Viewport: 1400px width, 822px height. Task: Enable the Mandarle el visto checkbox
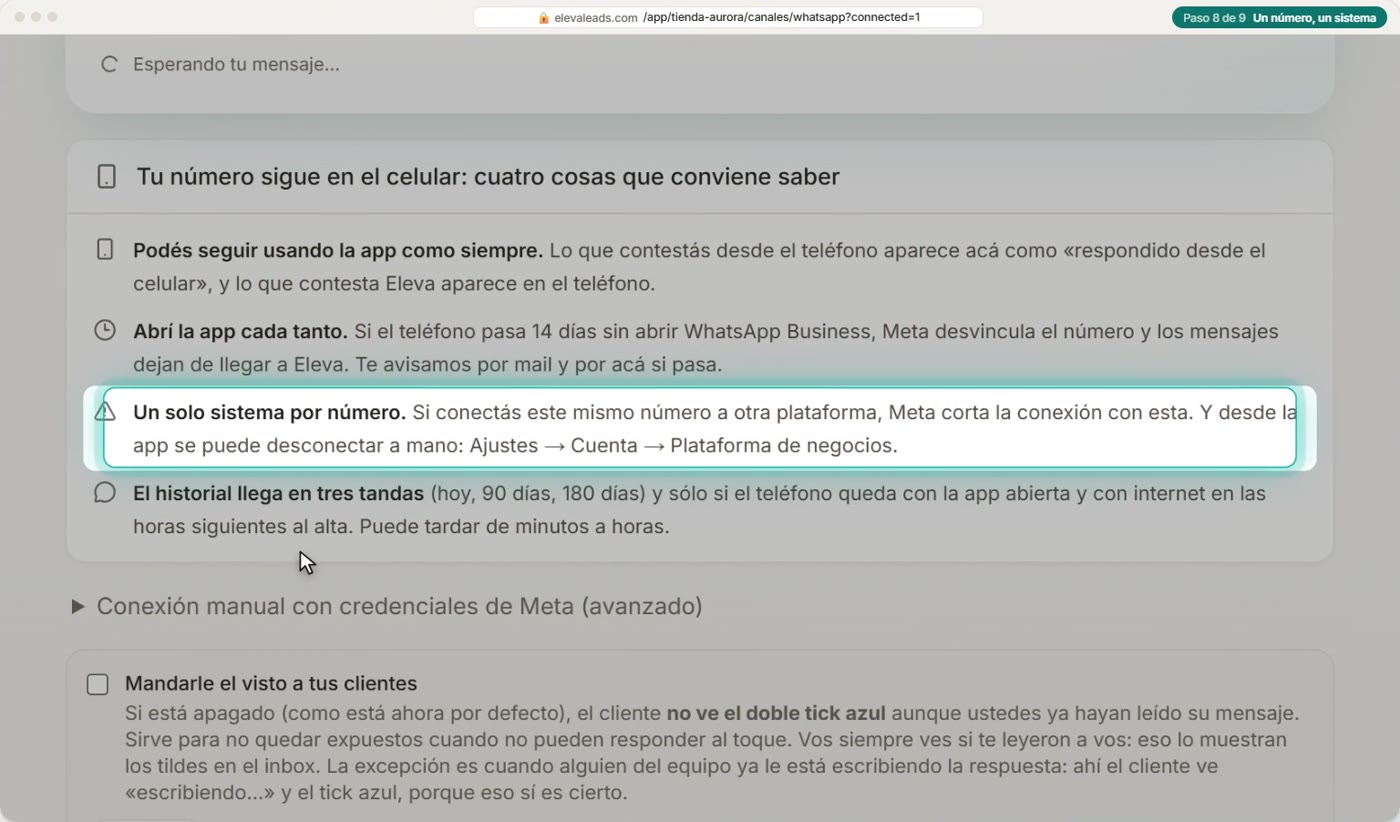pyautogui.click(x=97, y=685)
